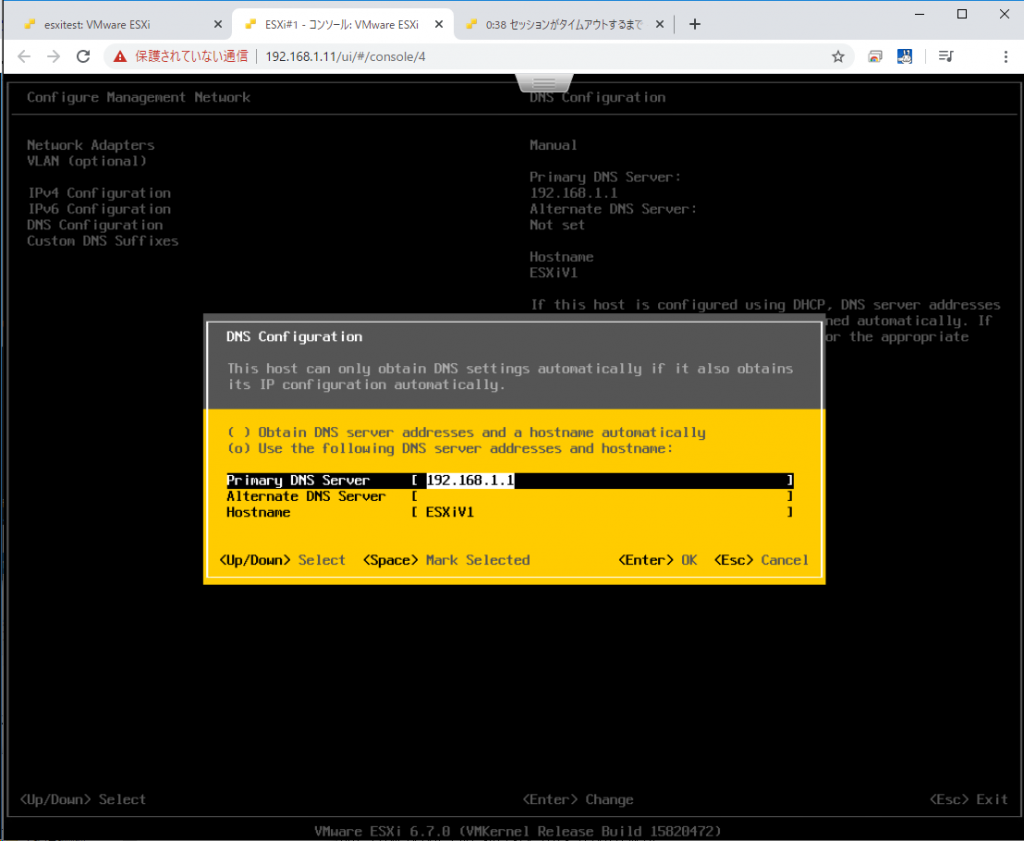Click the 保護されていない通信 security label
Screen dimensions: 1024x841
191,57
